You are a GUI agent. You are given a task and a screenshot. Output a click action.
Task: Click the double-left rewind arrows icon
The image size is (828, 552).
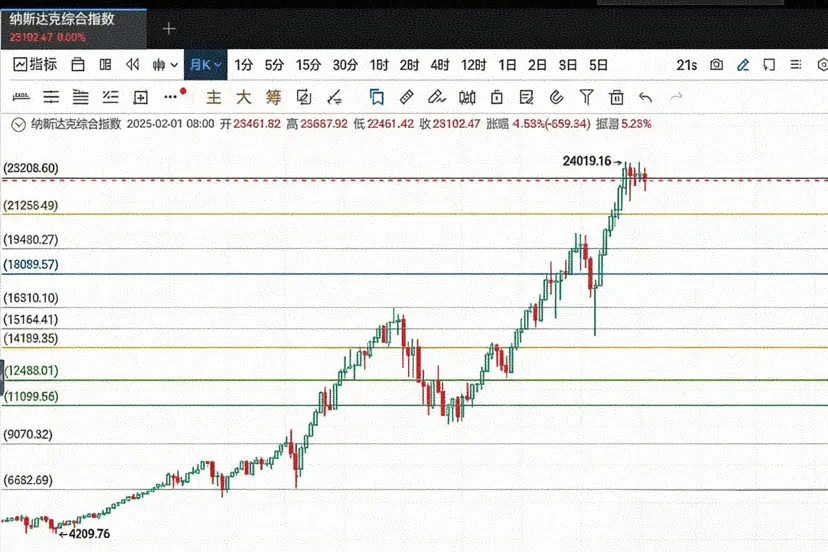pyautogui.click(x=133, y=64)
